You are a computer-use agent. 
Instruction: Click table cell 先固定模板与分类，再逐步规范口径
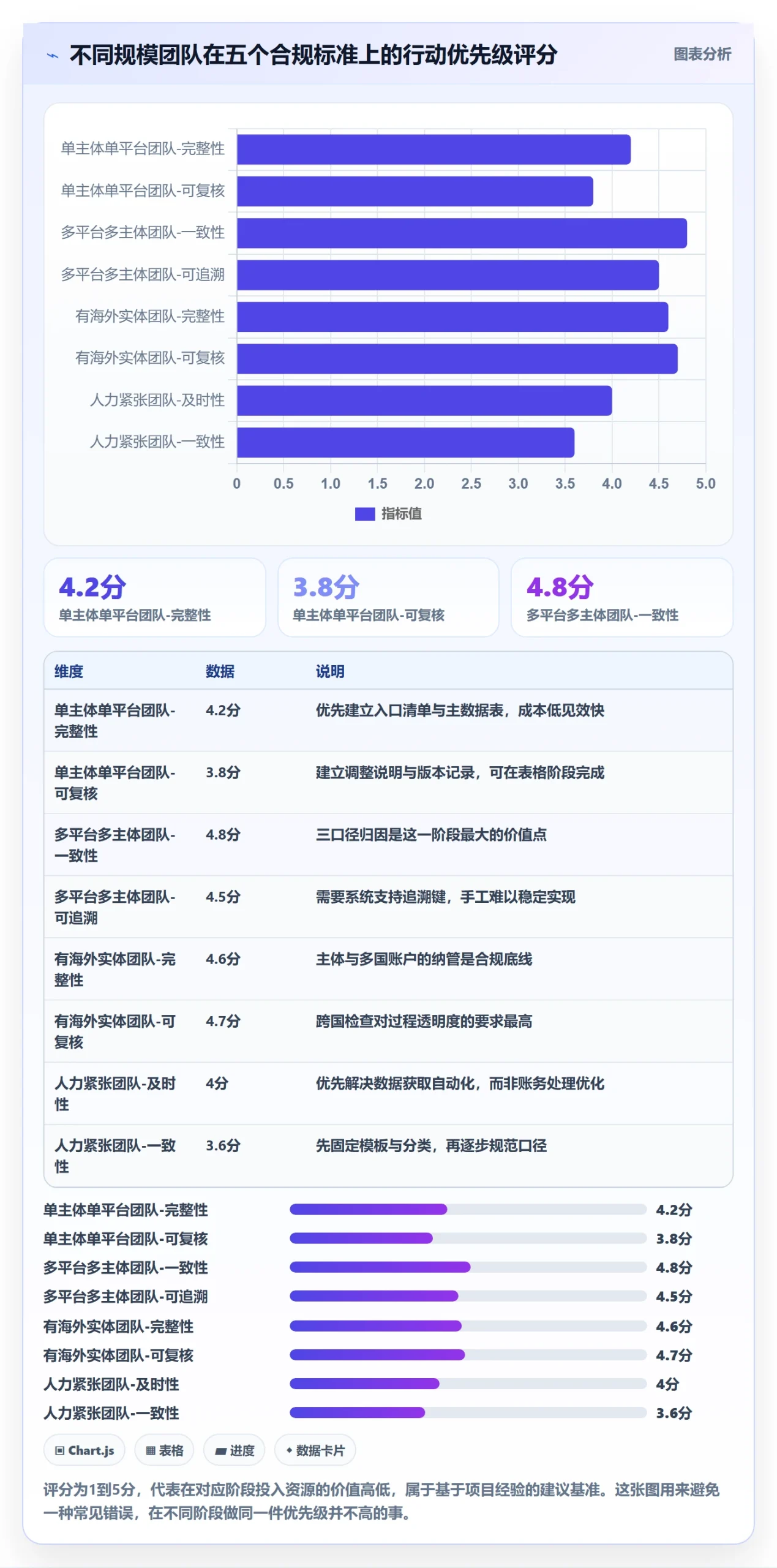coord(431,1145)
